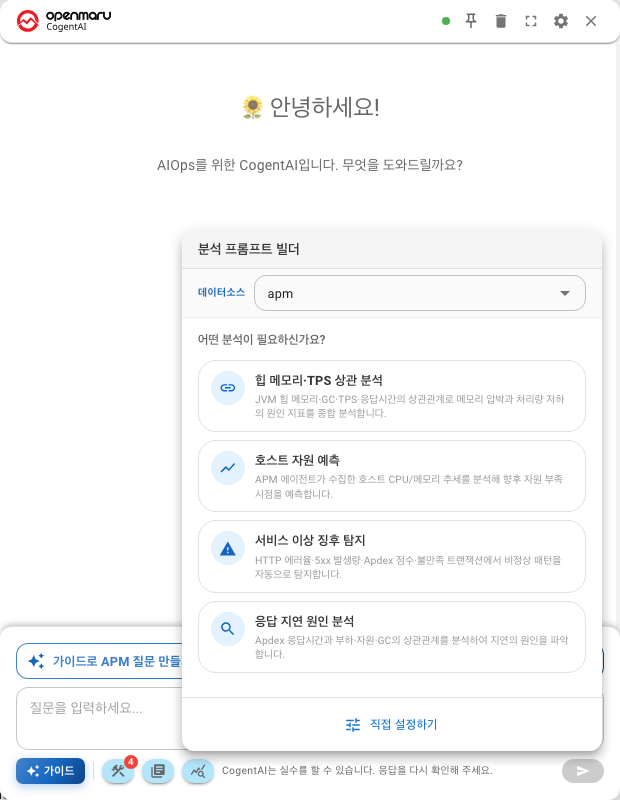Select the 응답 지연 원인 분석 card
620x800 pixels.
tap(391, 637)
